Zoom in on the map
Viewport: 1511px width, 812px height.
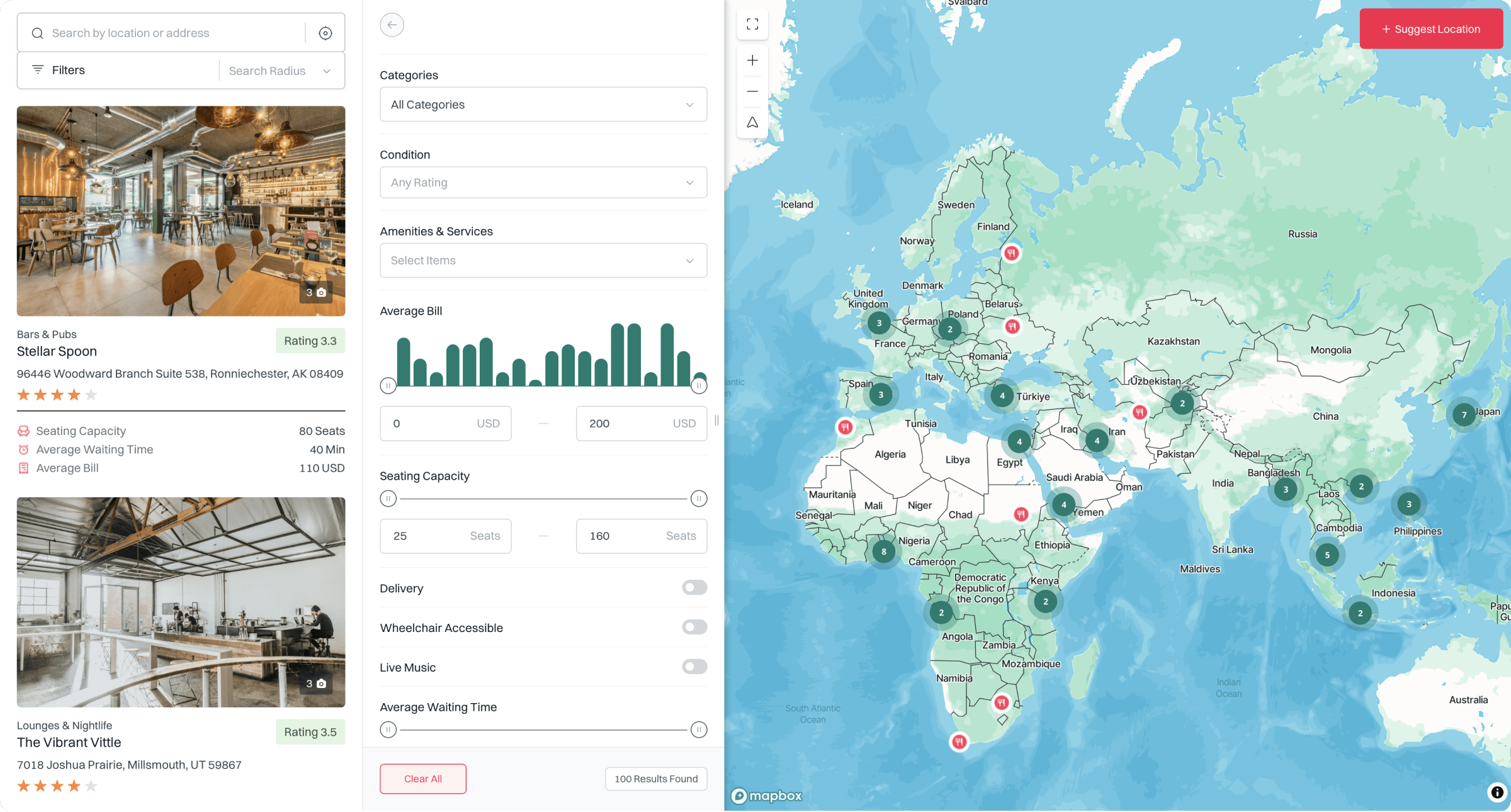coord(752,60)
